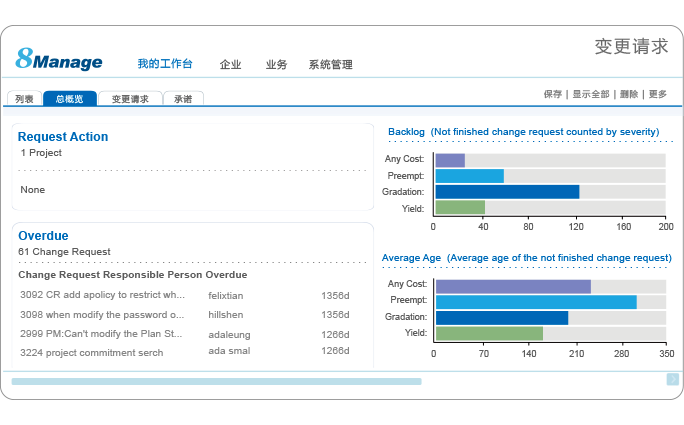Switch to the 列表 tab
This screenshot has height=425, width=684.
coord(24,99)
